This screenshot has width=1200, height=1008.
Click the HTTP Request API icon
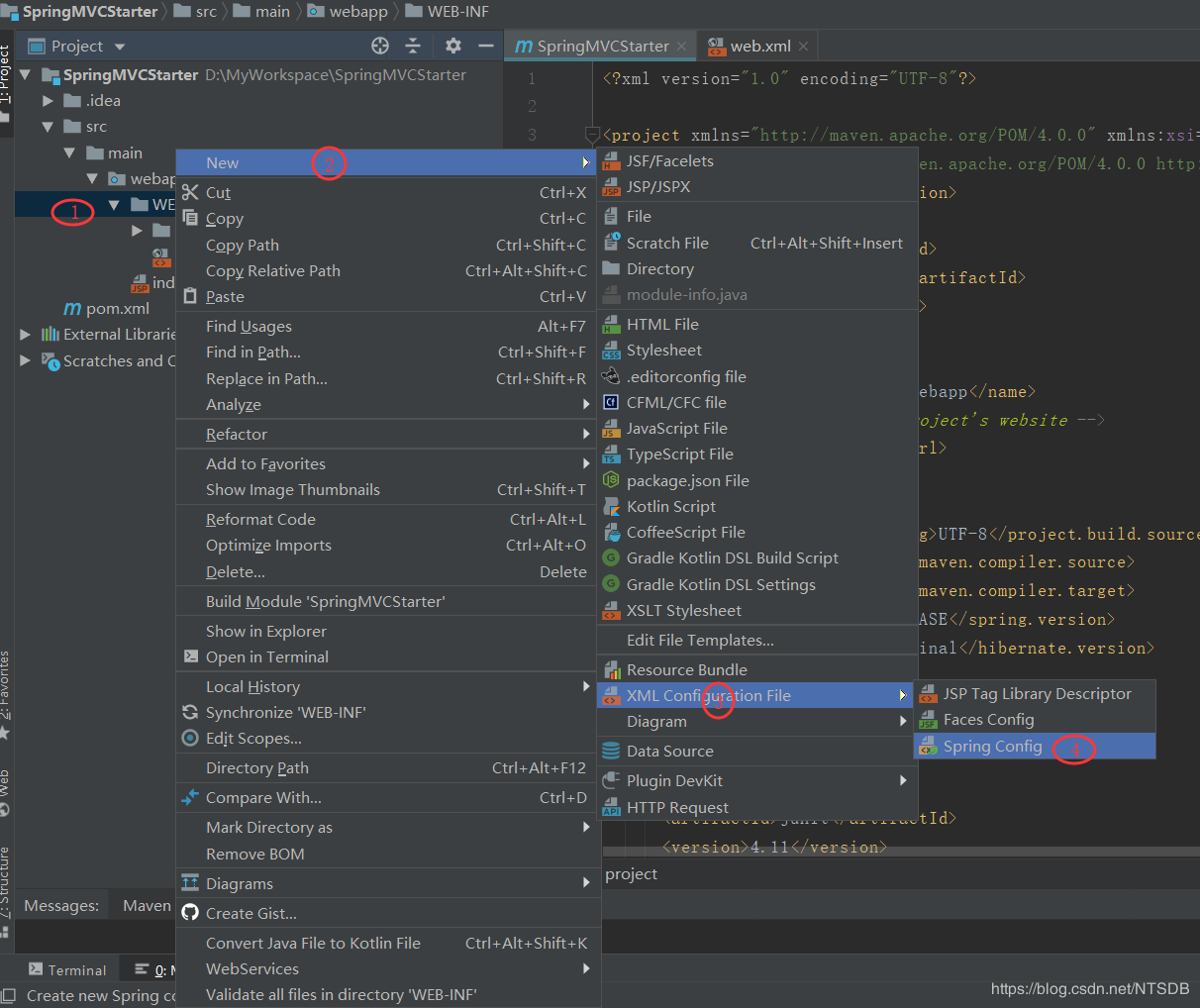tap(612, 808)
